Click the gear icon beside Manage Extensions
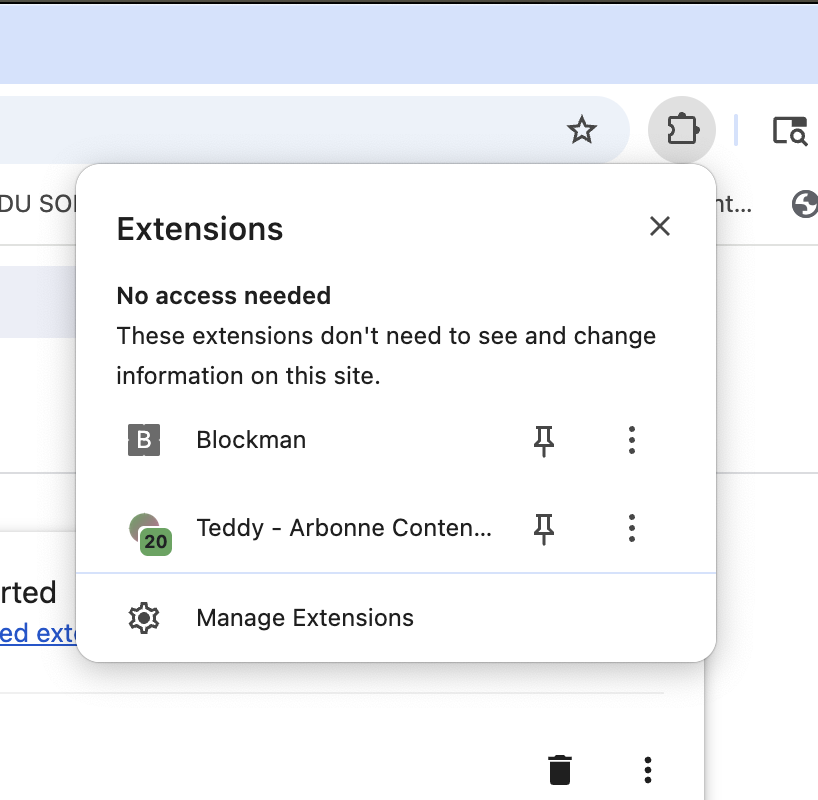Screen dimensions: 818x800 [x=144, y=618]
